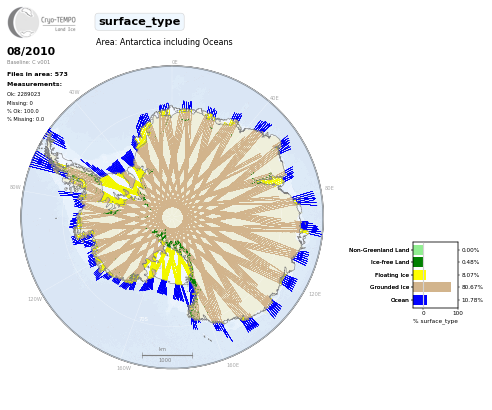Screen dimensions: 492x410
Task: Click the tan Grounded Ice bar
Action: 432,287
